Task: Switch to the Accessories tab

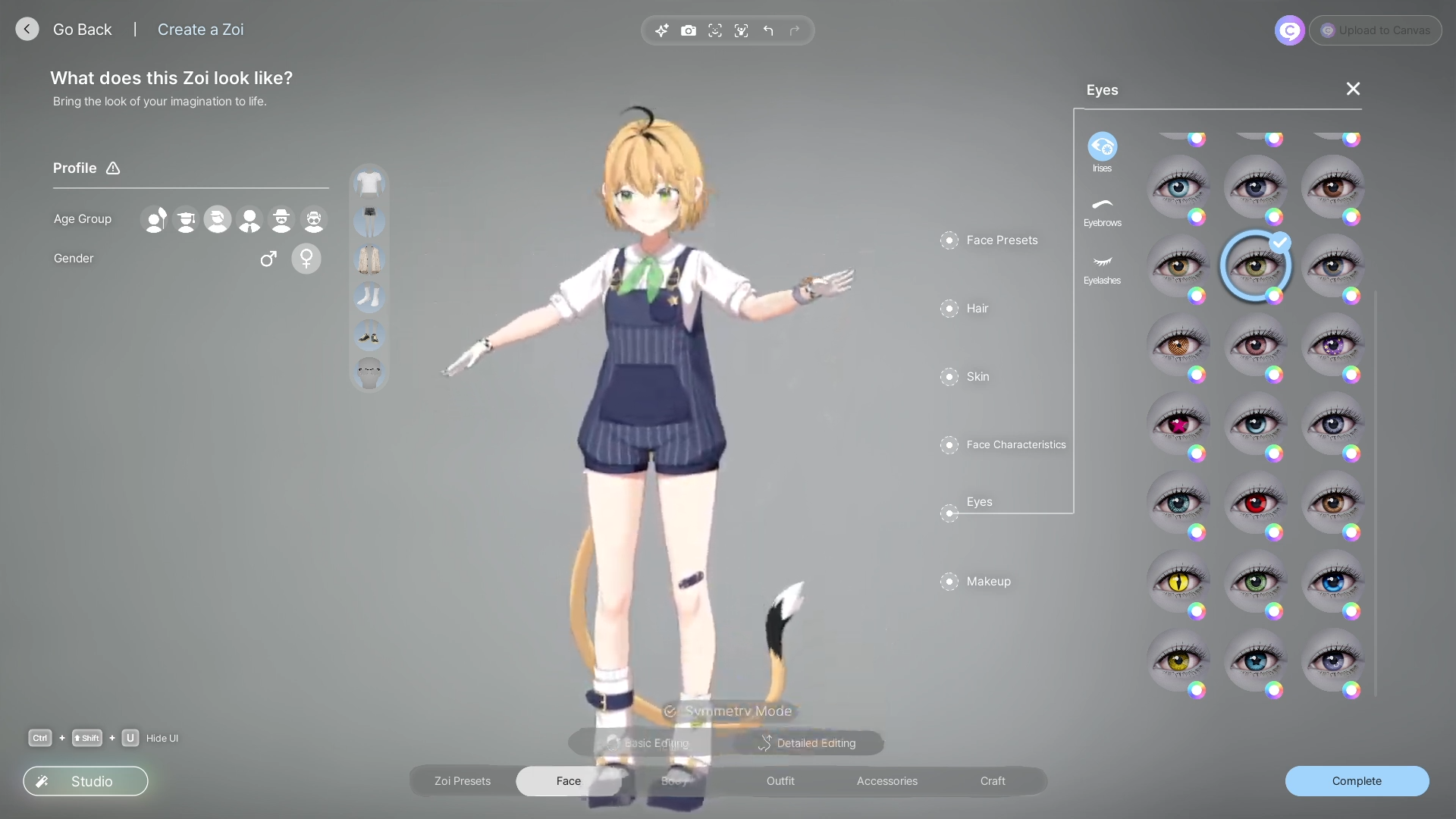Action: coord(886,781)
